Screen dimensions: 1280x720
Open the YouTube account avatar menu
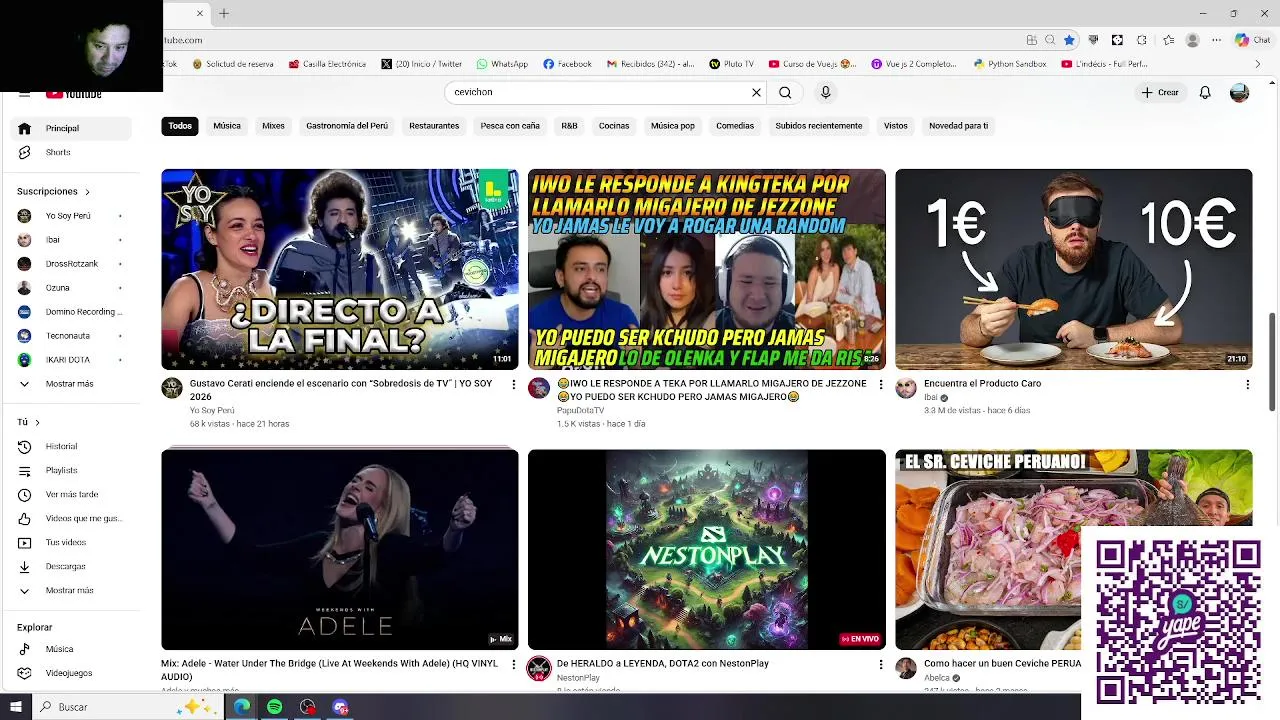[x=1239, y=92]
